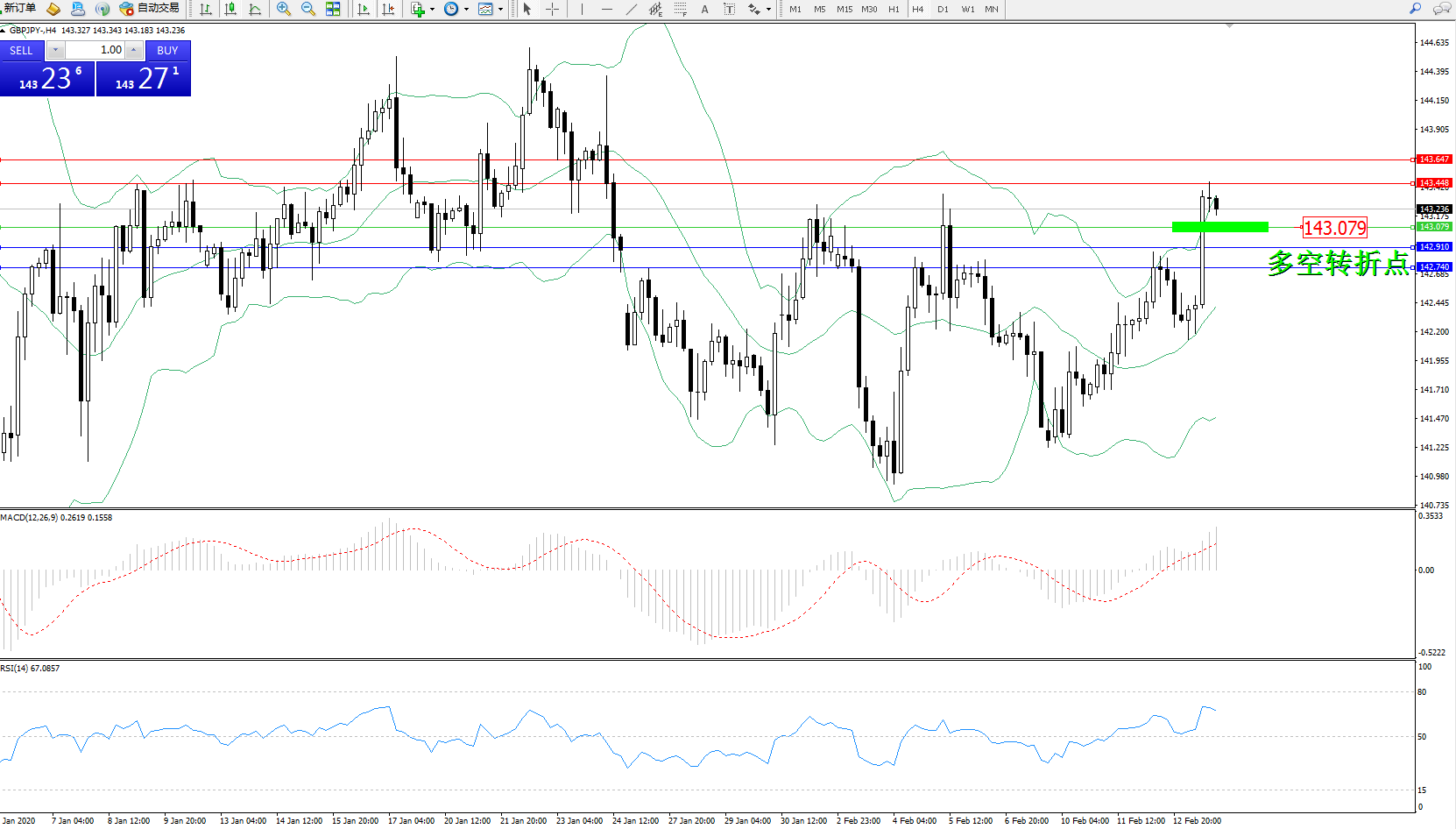Screen dimensions: 1456x829
Task: Draw a vertical line with toolbar tool
Action: pos(581,9)
